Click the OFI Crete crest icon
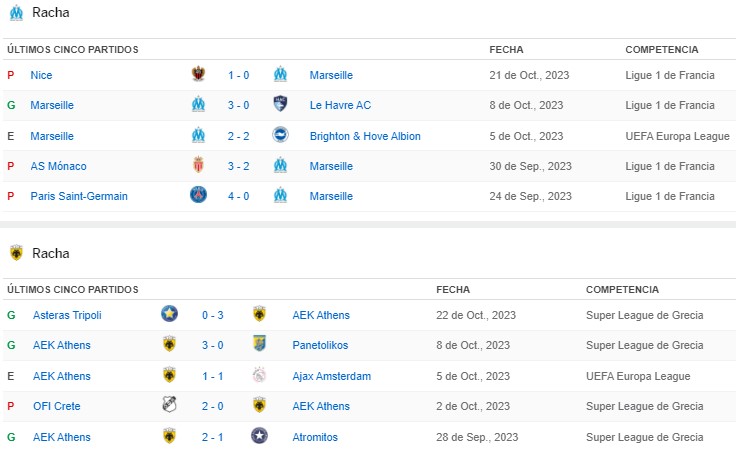This screenshot has width=736, height=451. [170, 406]
